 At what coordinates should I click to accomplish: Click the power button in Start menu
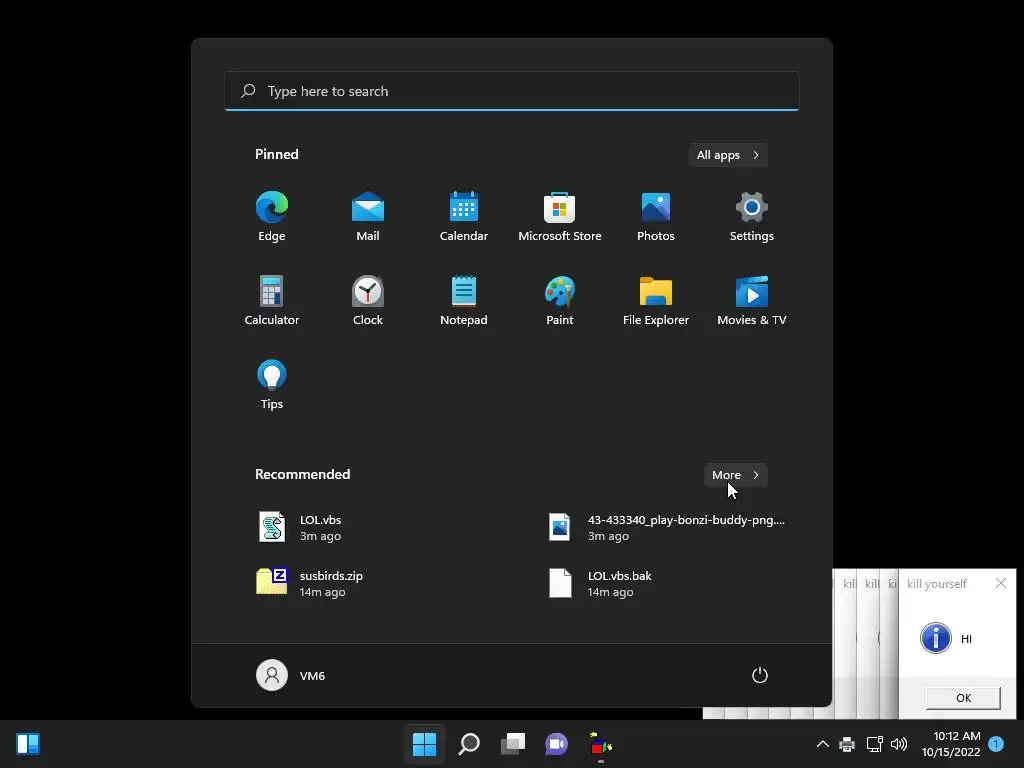tap(760, 675)
